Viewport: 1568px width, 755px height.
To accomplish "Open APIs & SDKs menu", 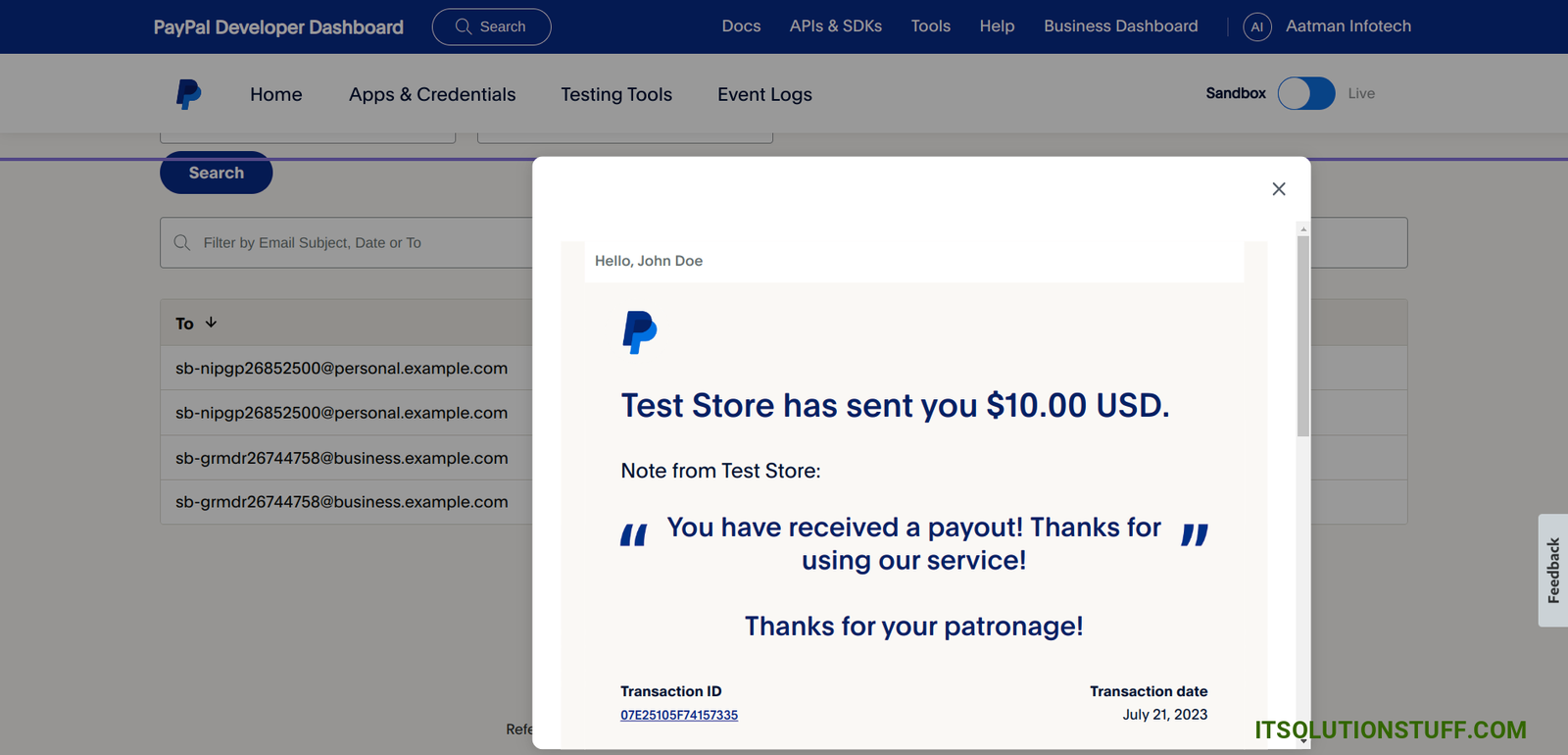I will pyautogui.click(x=835, y=26).
